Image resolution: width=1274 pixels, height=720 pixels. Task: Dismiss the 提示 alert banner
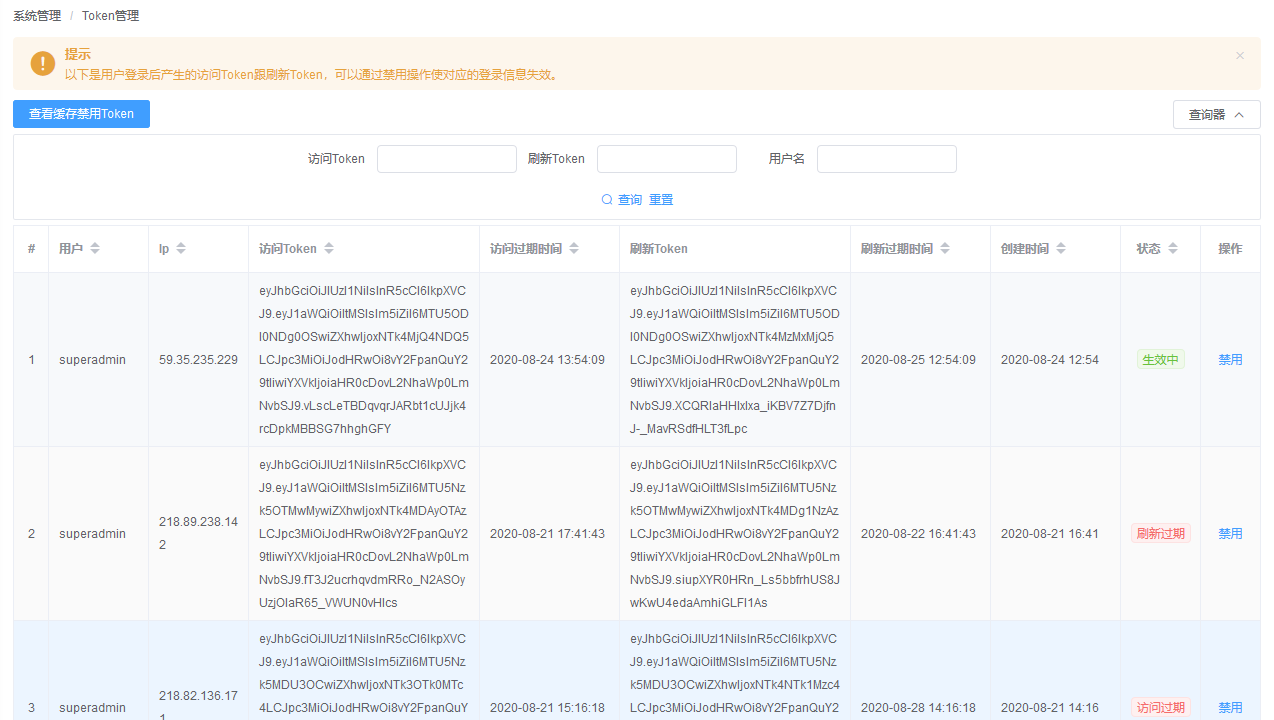point(1240,55)
